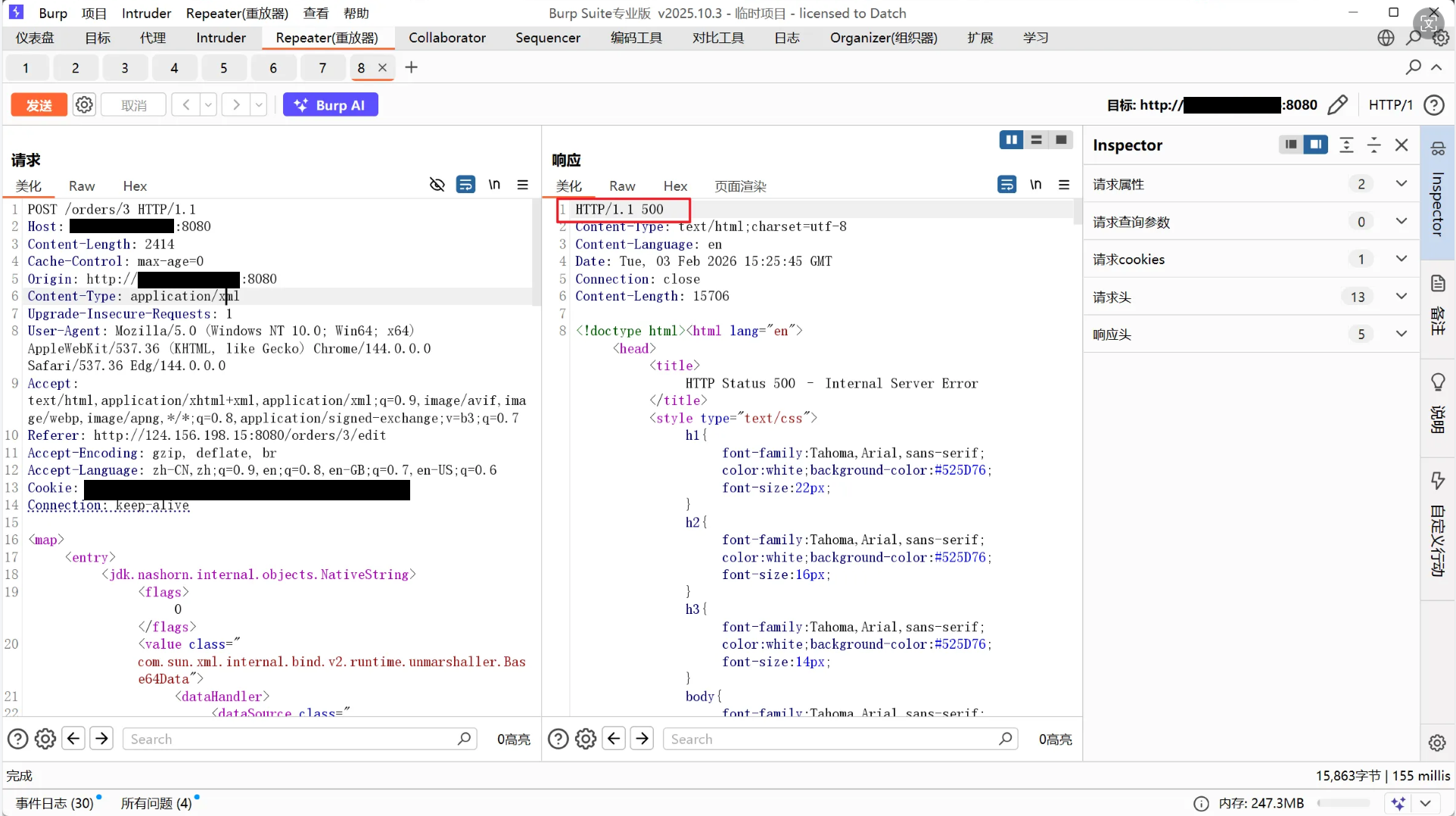
Task: Open forward history dropdown arrow
Action: click(259, 104)
